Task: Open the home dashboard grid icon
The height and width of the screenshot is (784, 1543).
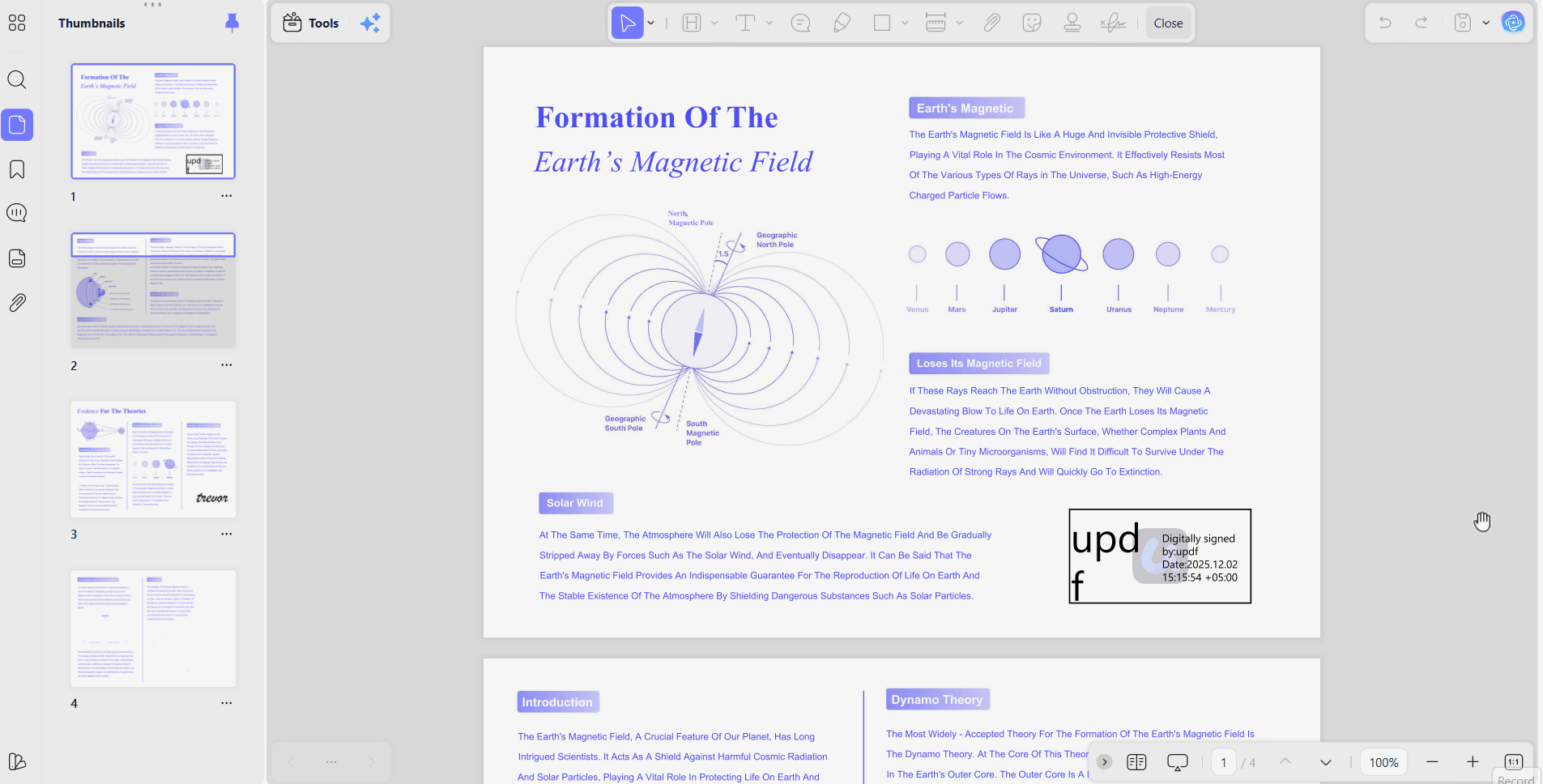Action: pyautogui.click(x=17, y=23)
